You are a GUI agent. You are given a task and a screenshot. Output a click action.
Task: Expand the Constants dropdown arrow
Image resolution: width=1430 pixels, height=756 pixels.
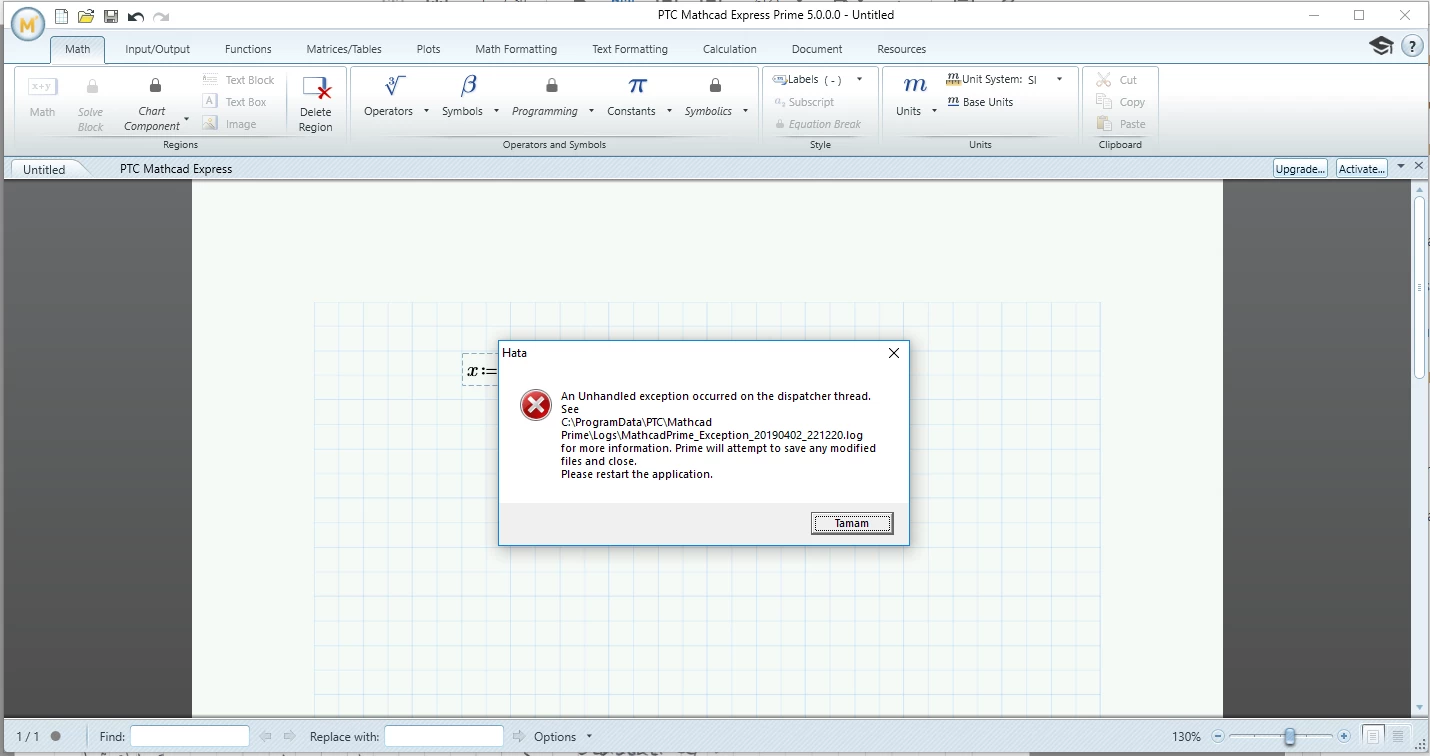pos(669,111)
